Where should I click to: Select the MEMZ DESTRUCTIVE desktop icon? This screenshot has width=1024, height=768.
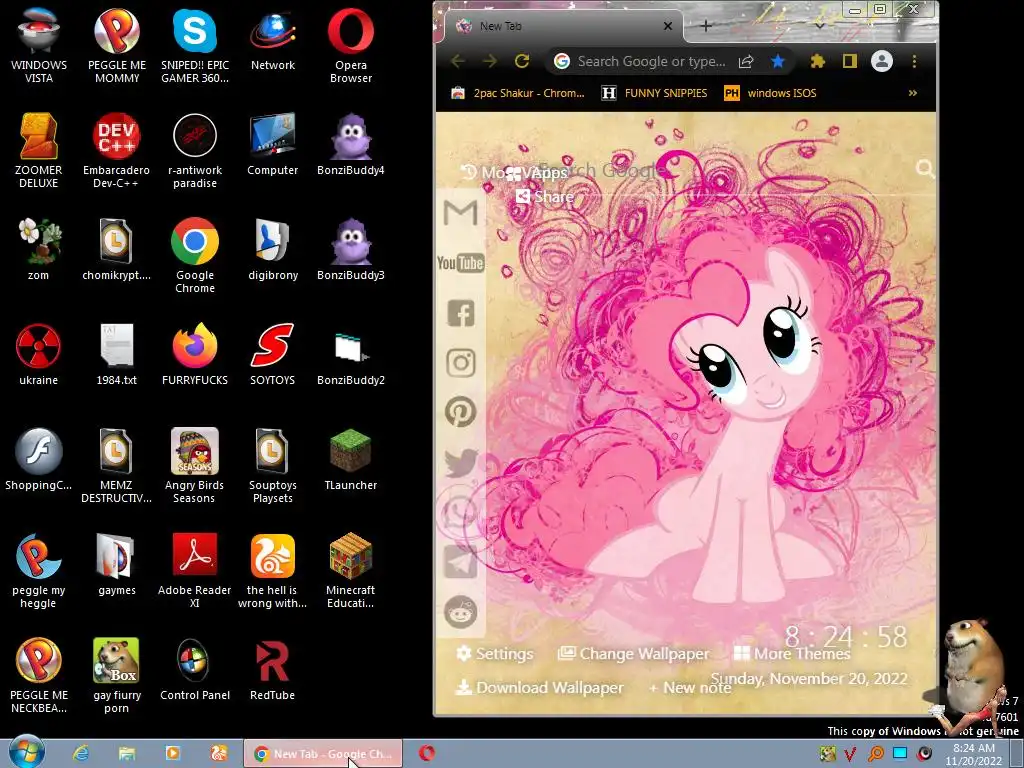pyautogui.click(x=116, y=466)
